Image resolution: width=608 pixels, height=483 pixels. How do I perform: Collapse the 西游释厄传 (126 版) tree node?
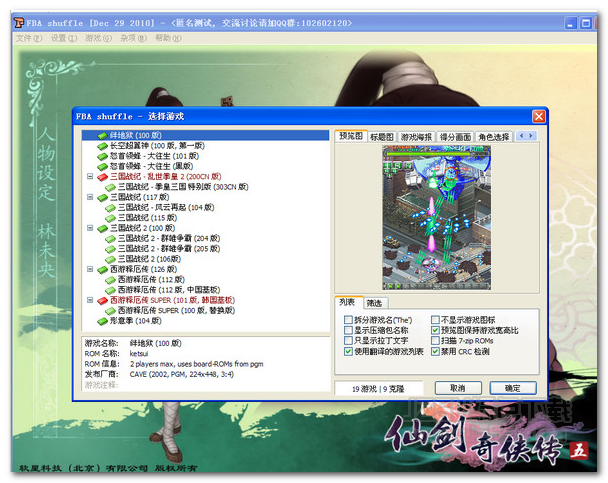click(x=90, y=269)
